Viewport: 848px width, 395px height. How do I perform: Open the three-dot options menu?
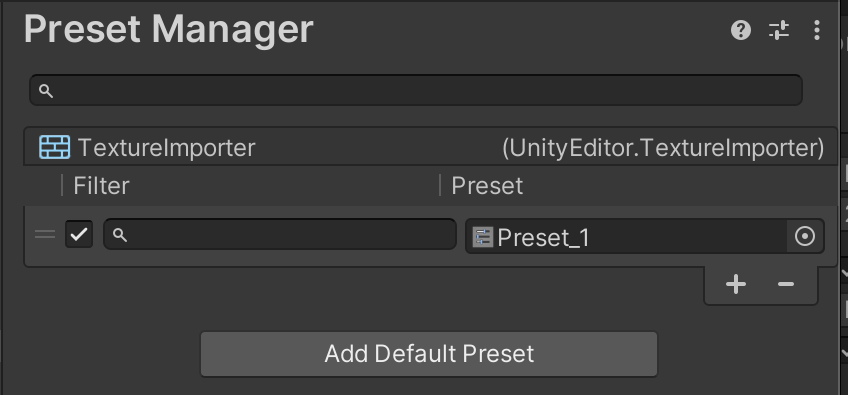pyautogui.click(x=817, y=30)
